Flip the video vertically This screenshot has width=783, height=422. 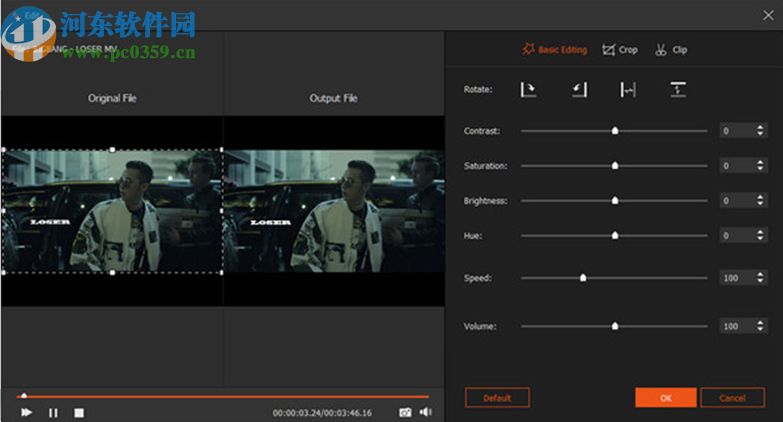pos(678,90)
